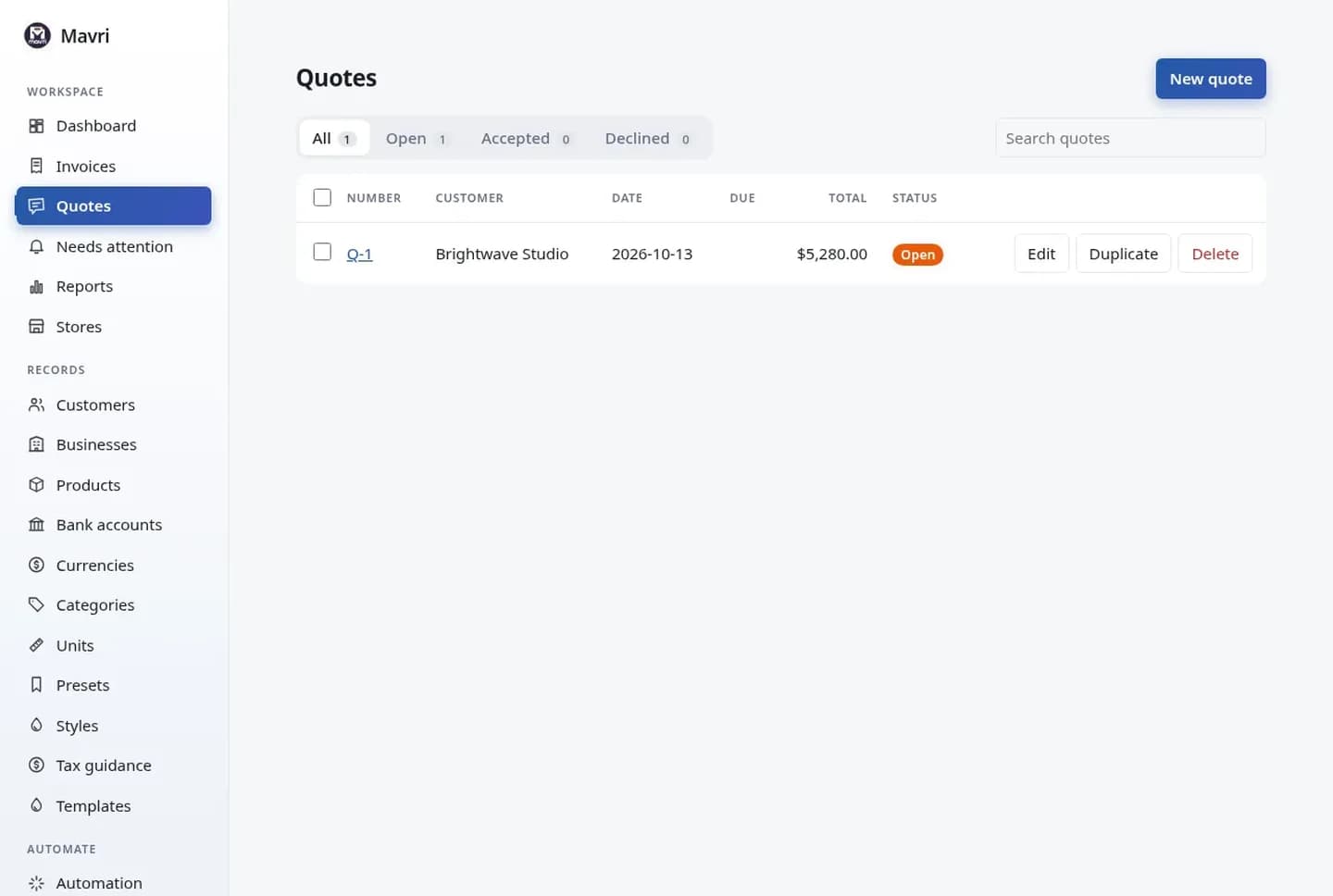Click the CUSTOMER column header
1333x896 pixels.
pyautogui.click(x=469, y=198)
